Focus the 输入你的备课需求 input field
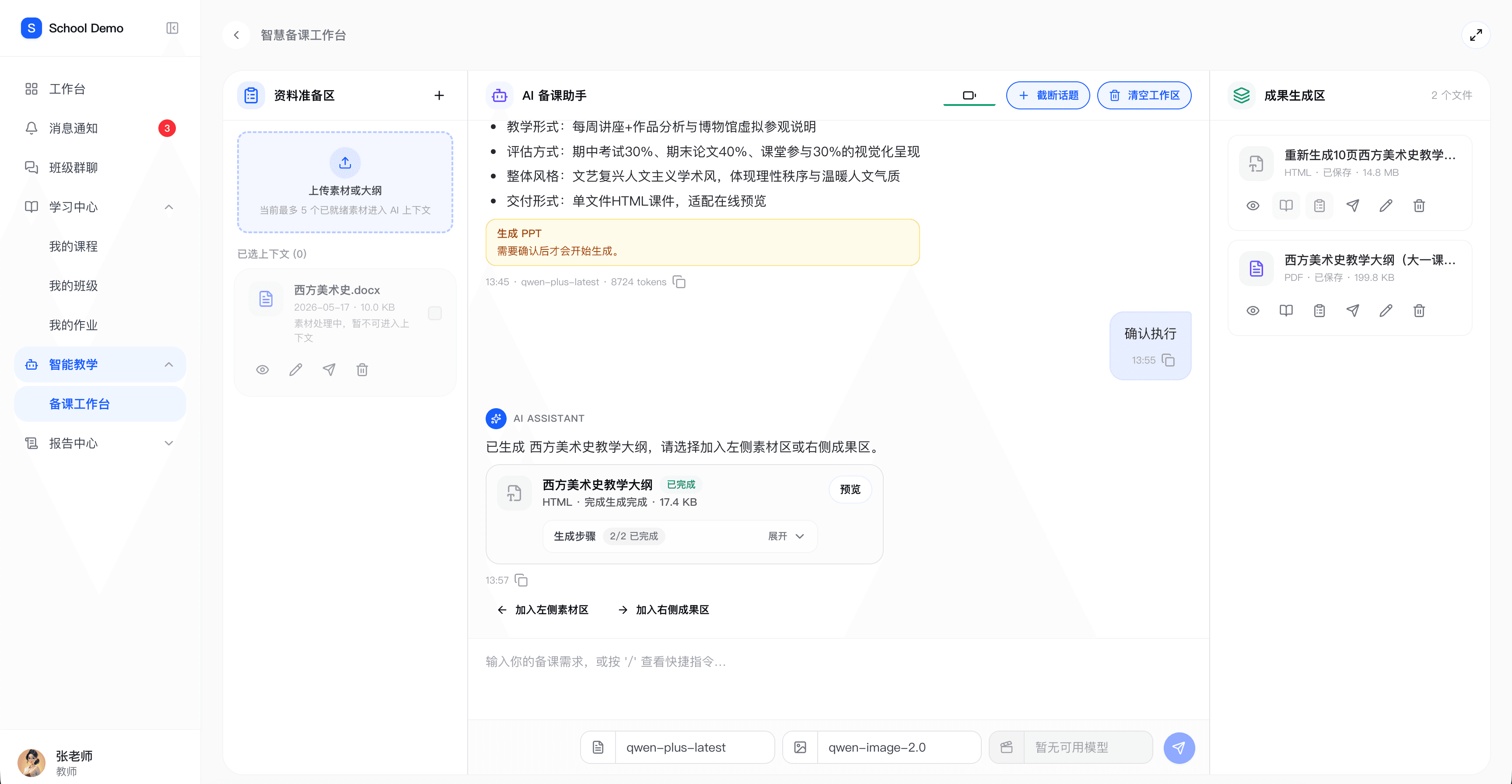 coord(838,679)
